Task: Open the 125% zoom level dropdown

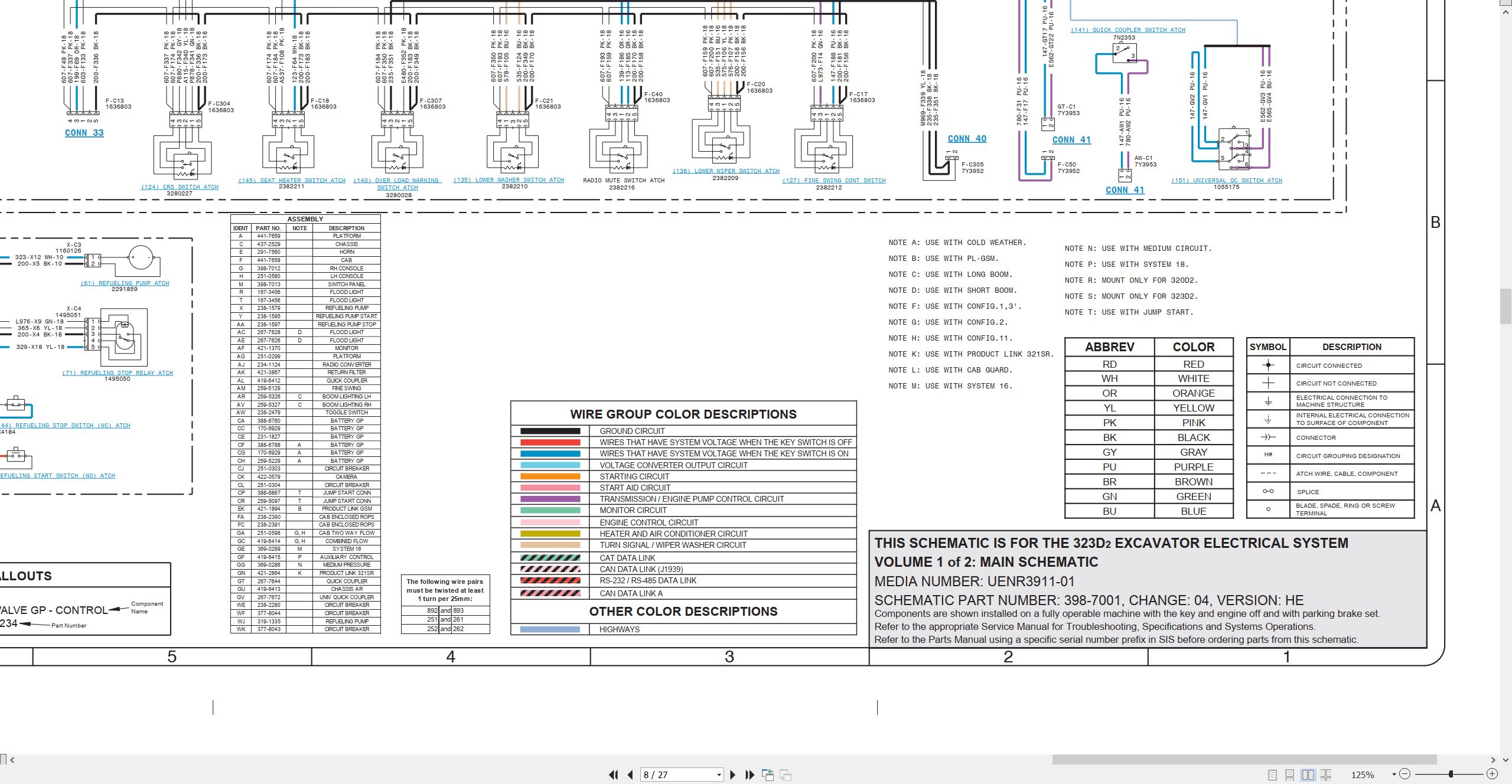Action: [x=1394, y=775]
